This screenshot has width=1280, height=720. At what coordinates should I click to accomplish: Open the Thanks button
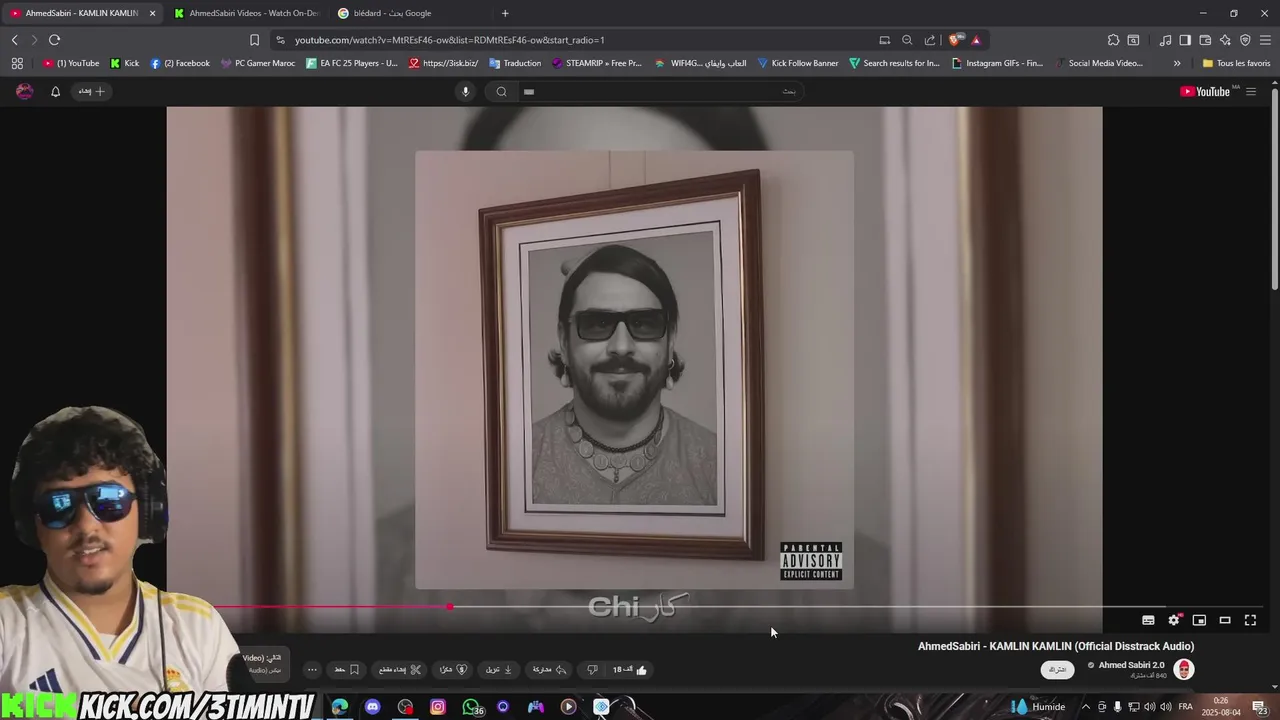coord(454,670)
